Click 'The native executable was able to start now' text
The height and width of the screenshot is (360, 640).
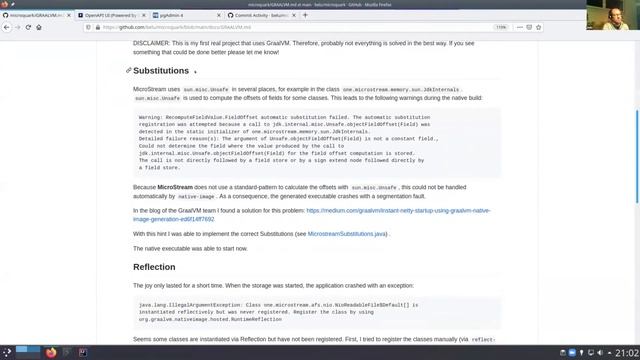click(190, 249)
